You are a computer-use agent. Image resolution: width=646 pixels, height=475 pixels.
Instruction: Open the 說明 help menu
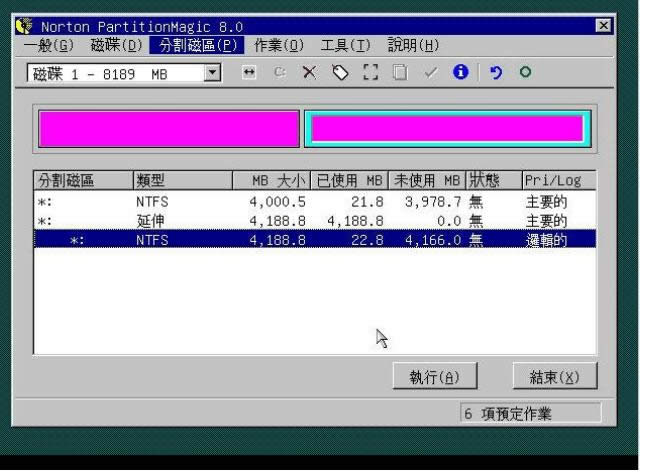(x=412, y=45)
